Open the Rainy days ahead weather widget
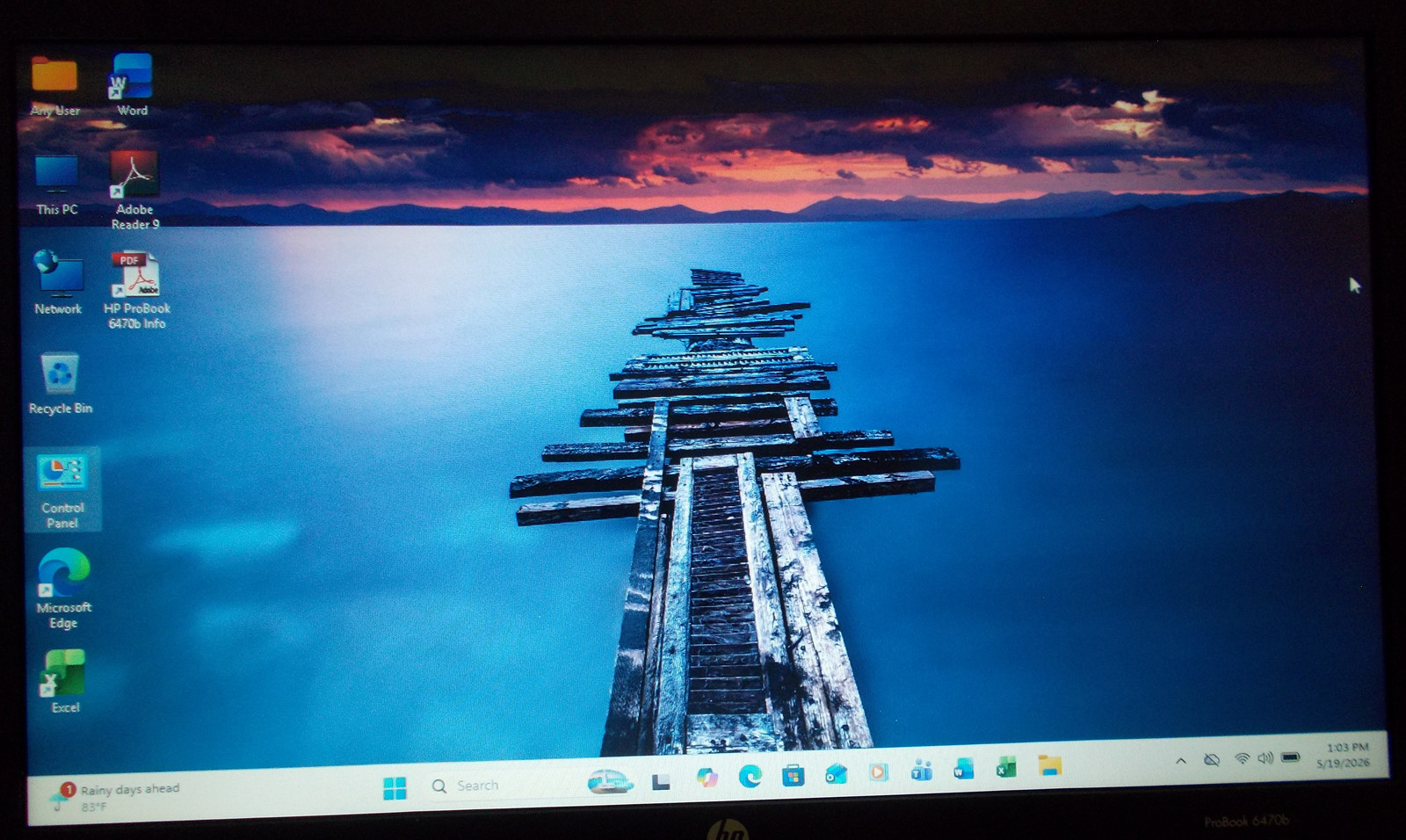 [115, 797]
